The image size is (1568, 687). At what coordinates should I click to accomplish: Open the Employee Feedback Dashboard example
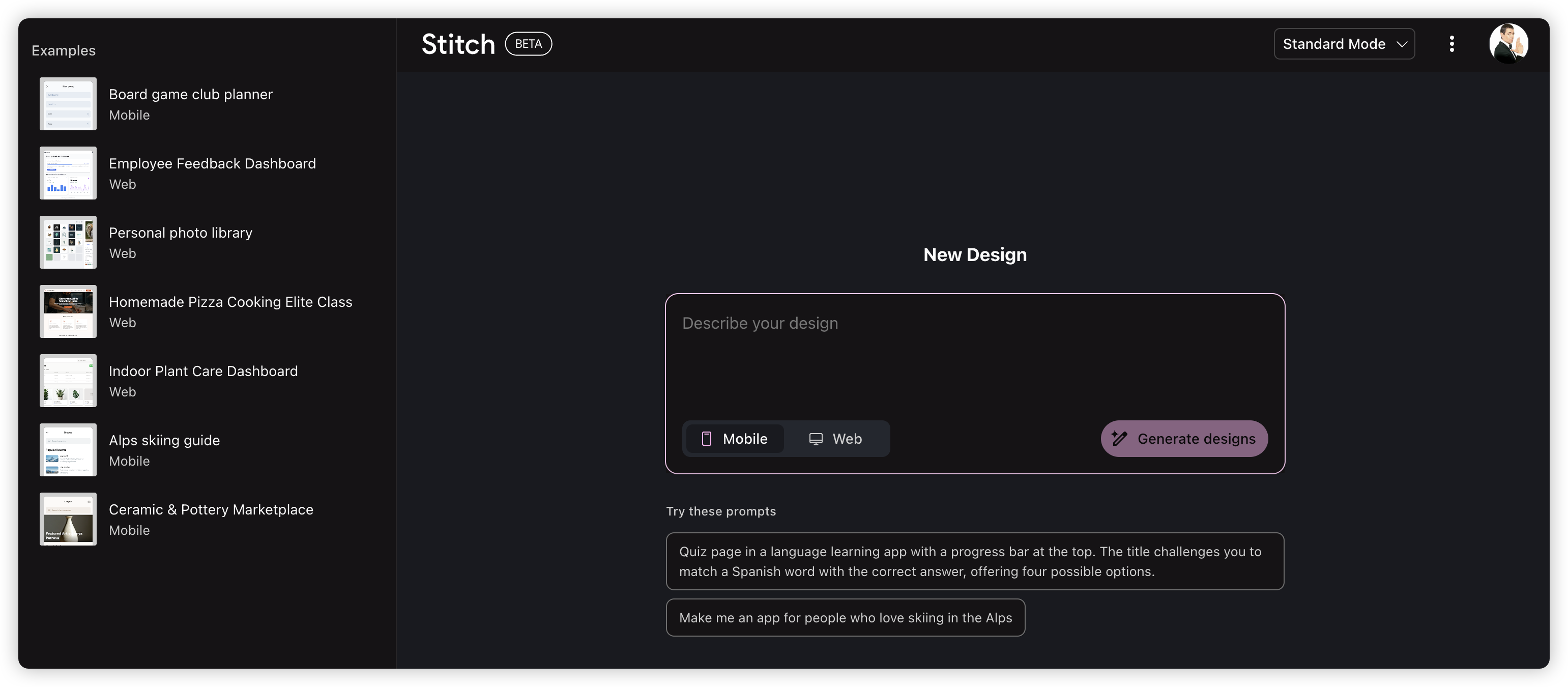212,164
